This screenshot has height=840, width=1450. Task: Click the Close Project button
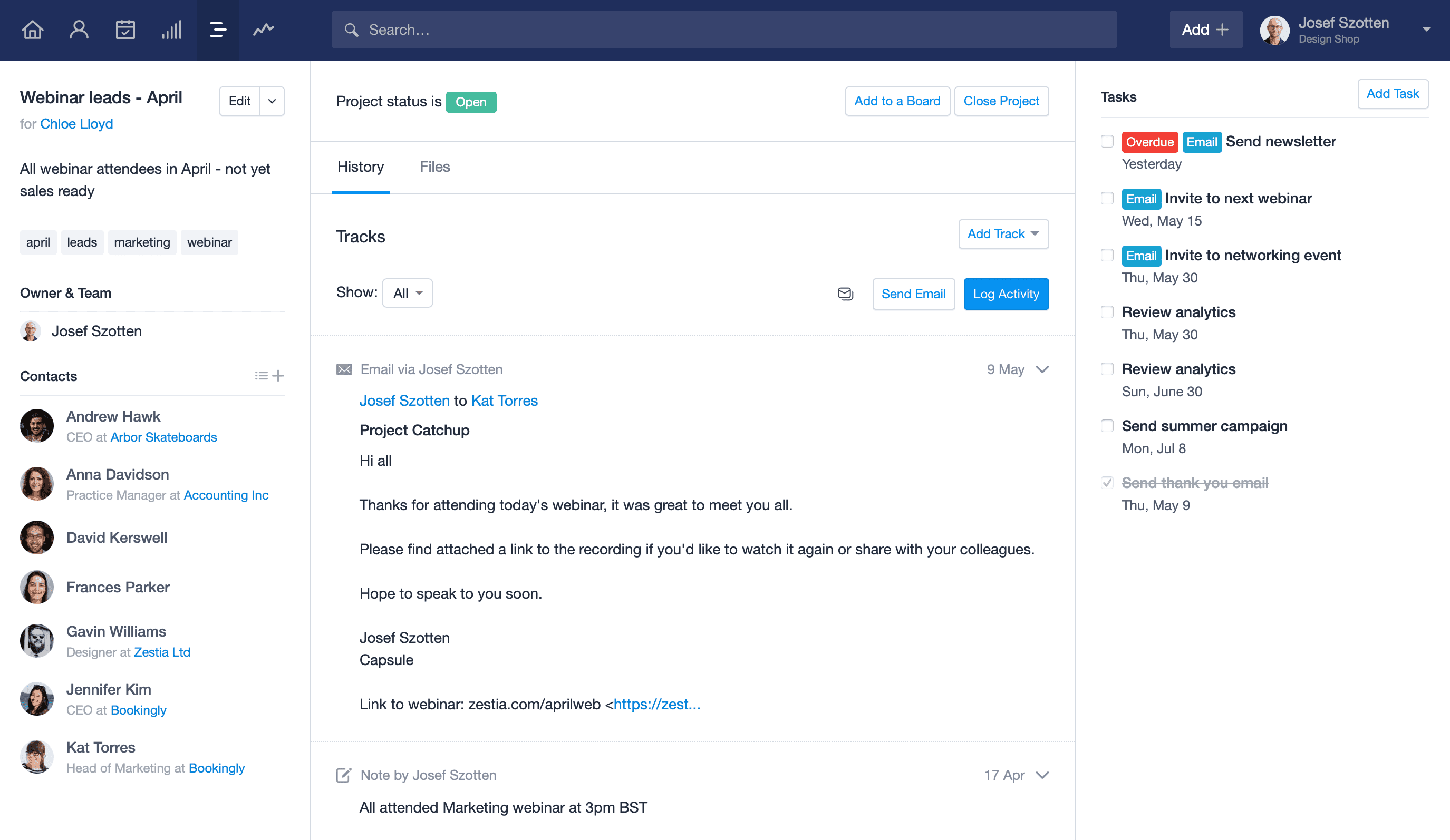pyautogui.click(x=1001, y=101)
